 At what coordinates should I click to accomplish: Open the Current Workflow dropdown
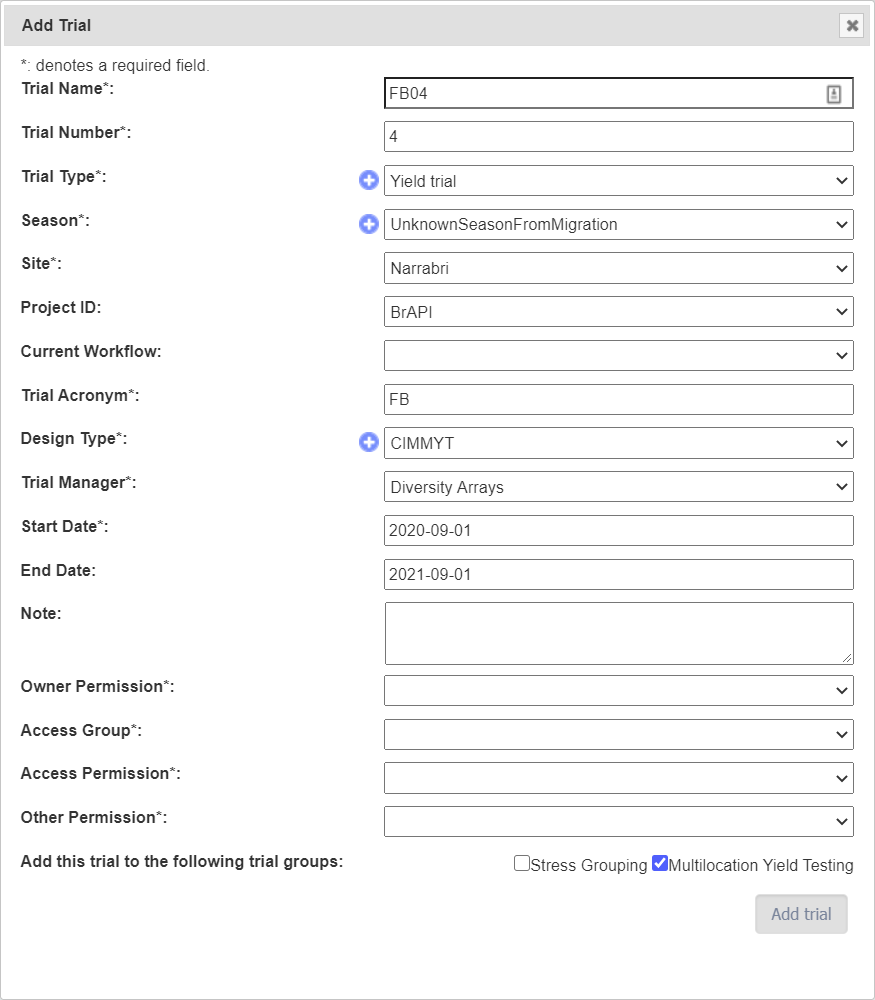pyautogui.click(x=618, y=355)
